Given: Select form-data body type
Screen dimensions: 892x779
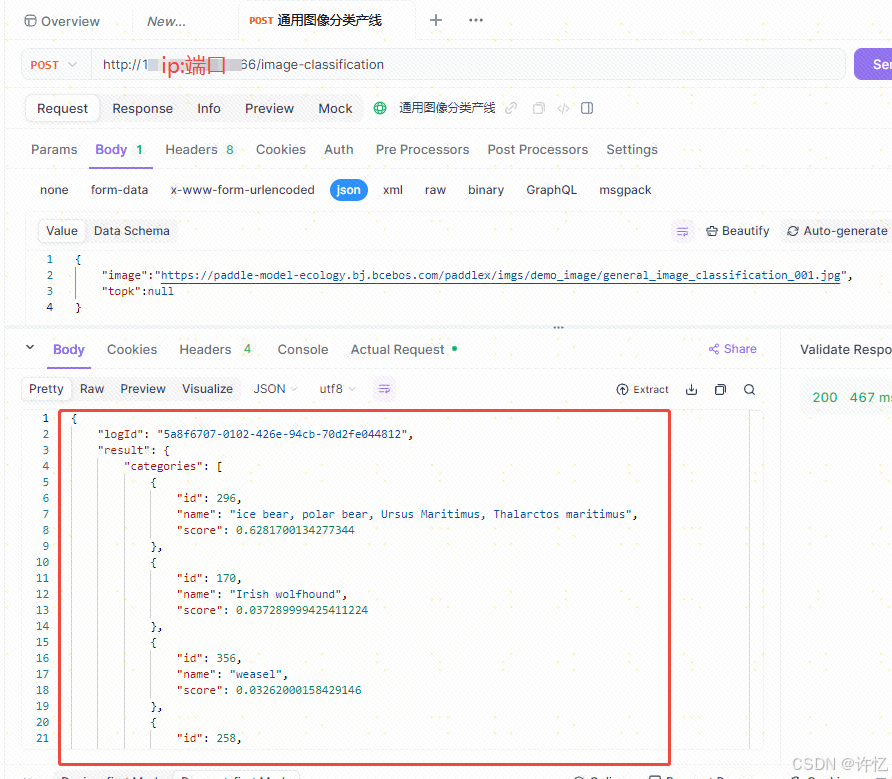Looking at the screenshot, I should pyautogui.click(x=119, y=190).
